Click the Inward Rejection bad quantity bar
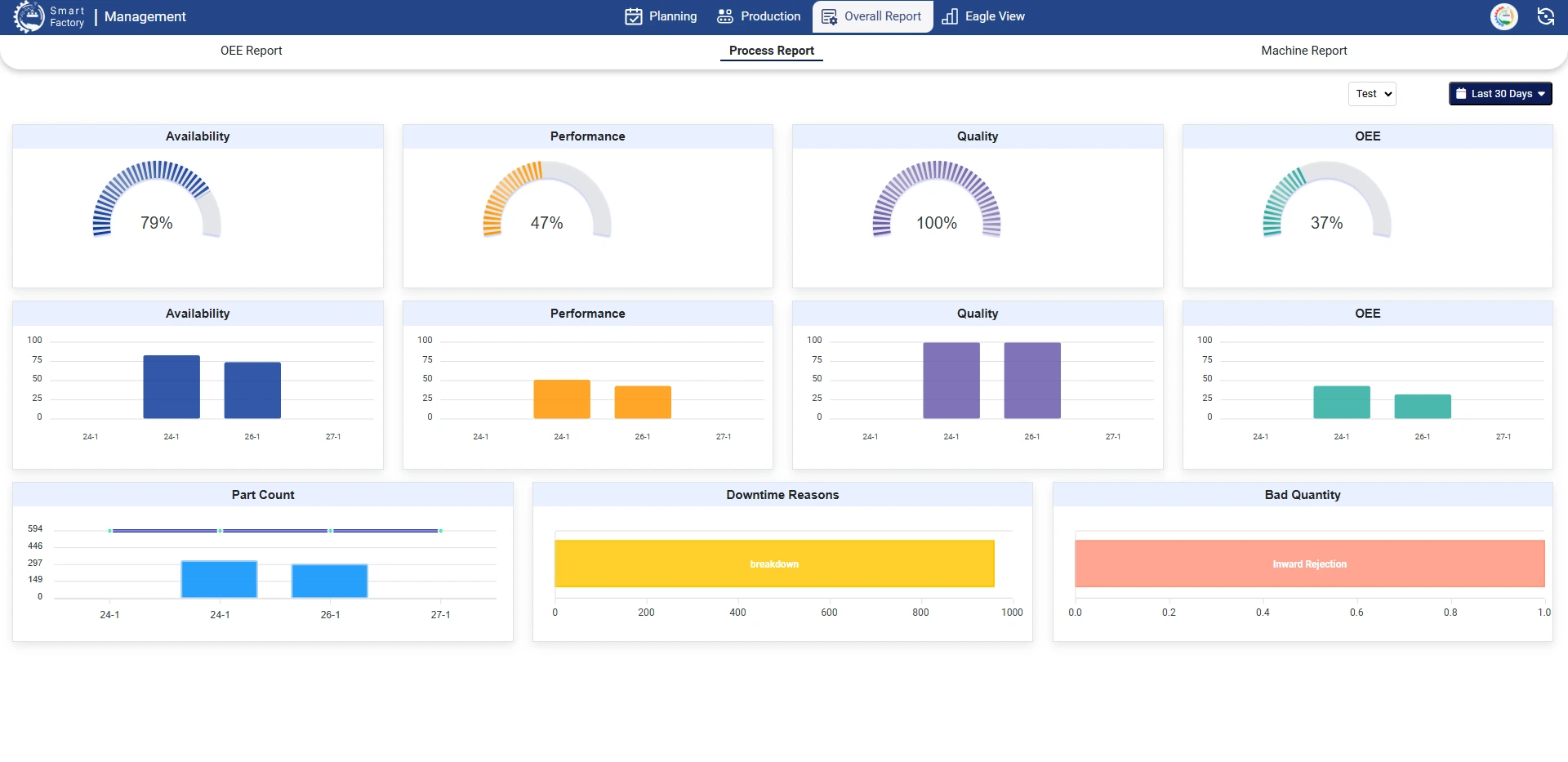This screenshot has width=1568, height=762. pos(1310,564)
